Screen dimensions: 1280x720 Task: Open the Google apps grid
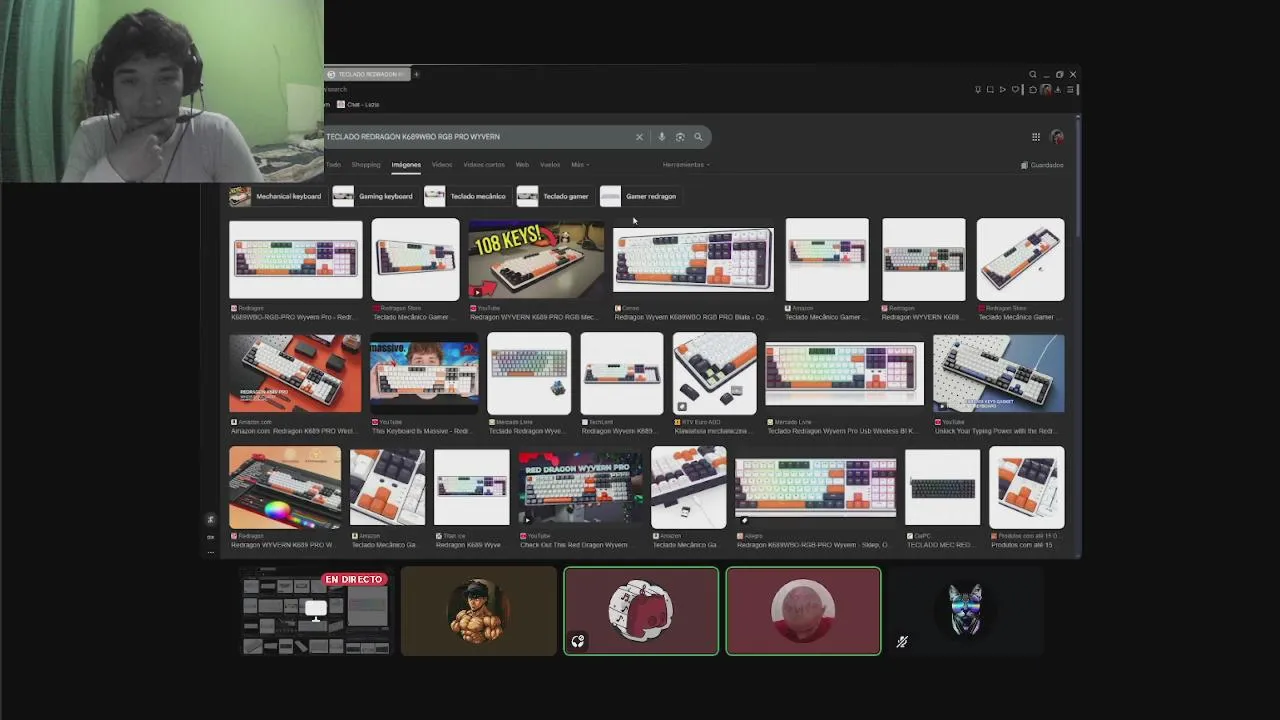point(1036,137)
